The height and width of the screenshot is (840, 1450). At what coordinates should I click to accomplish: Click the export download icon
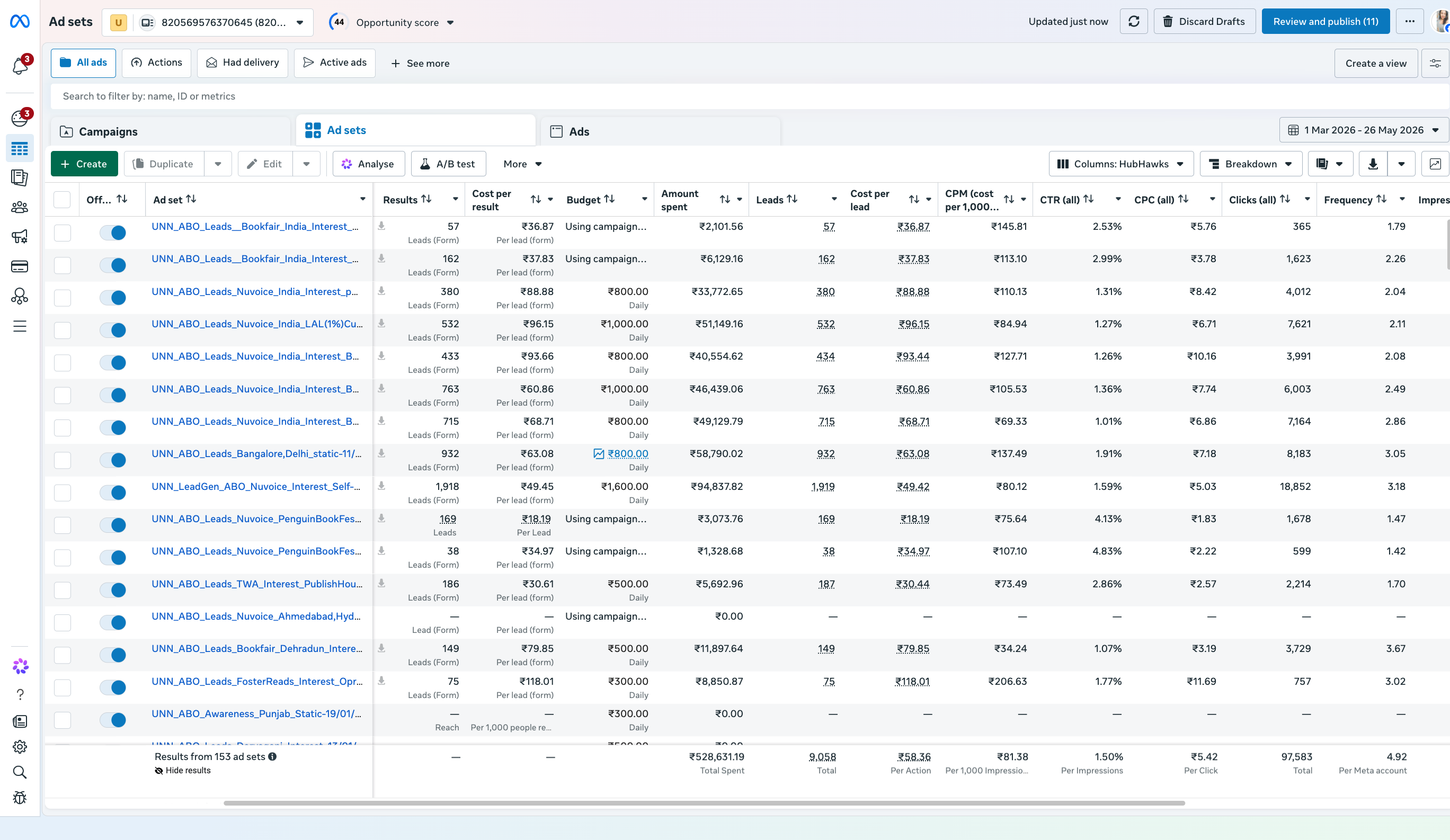(x=1373, y=164)
